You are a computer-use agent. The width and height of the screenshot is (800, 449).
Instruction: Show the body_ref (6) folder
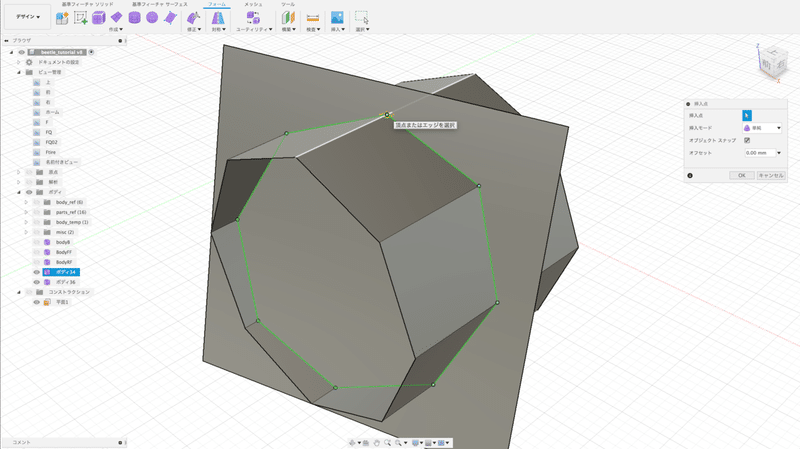pos(37,202)
